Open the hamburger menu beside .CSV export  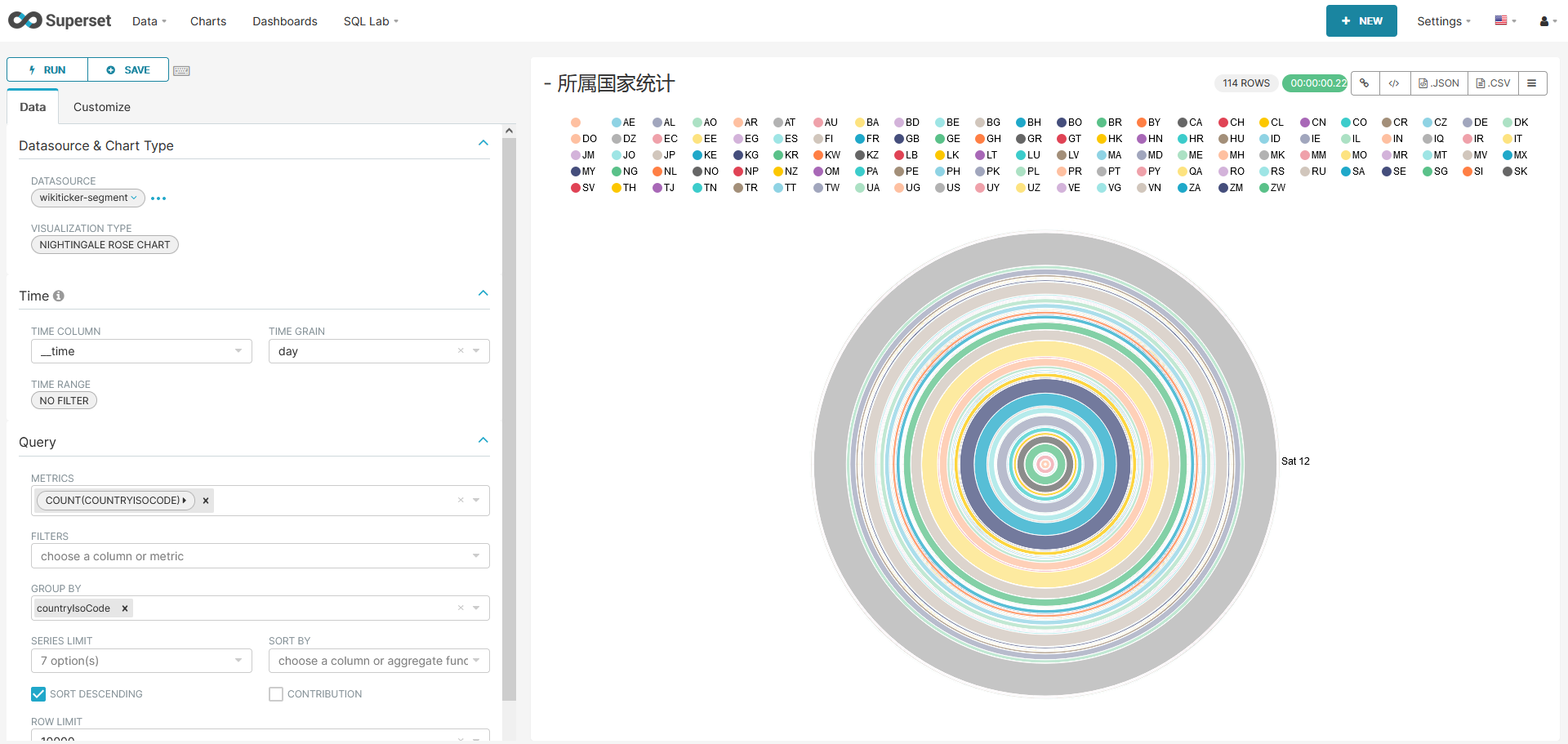tap(1534, 82)
